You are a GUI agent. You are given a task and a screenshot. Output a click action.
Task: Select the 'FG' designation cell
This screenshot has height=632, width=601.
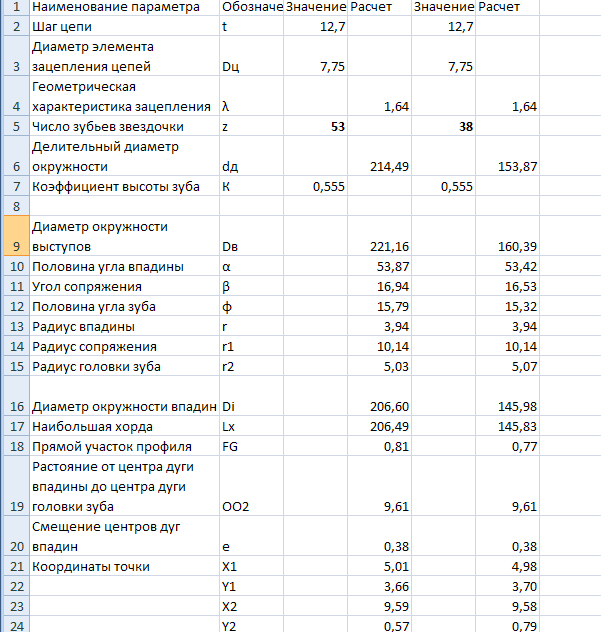[x=252, y=447]
